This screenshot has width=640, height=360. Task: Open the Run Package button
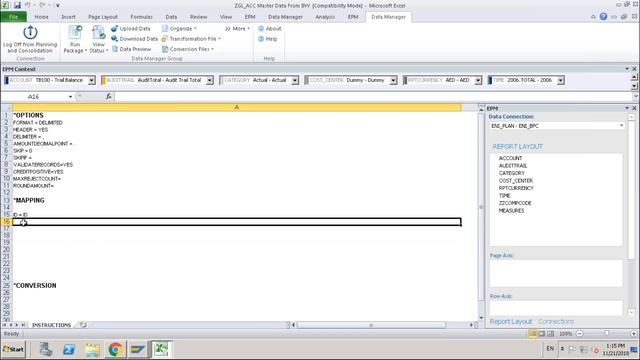click(75, 39)
